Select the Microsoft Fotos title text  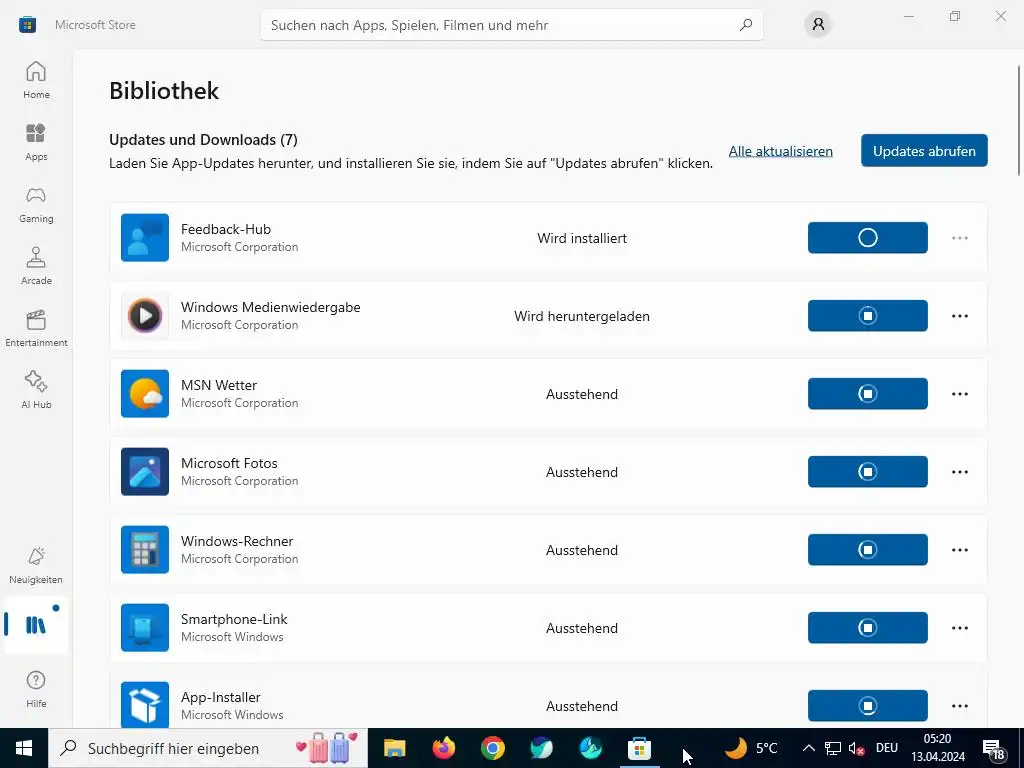pyautogui.click(x=229, y=463)
